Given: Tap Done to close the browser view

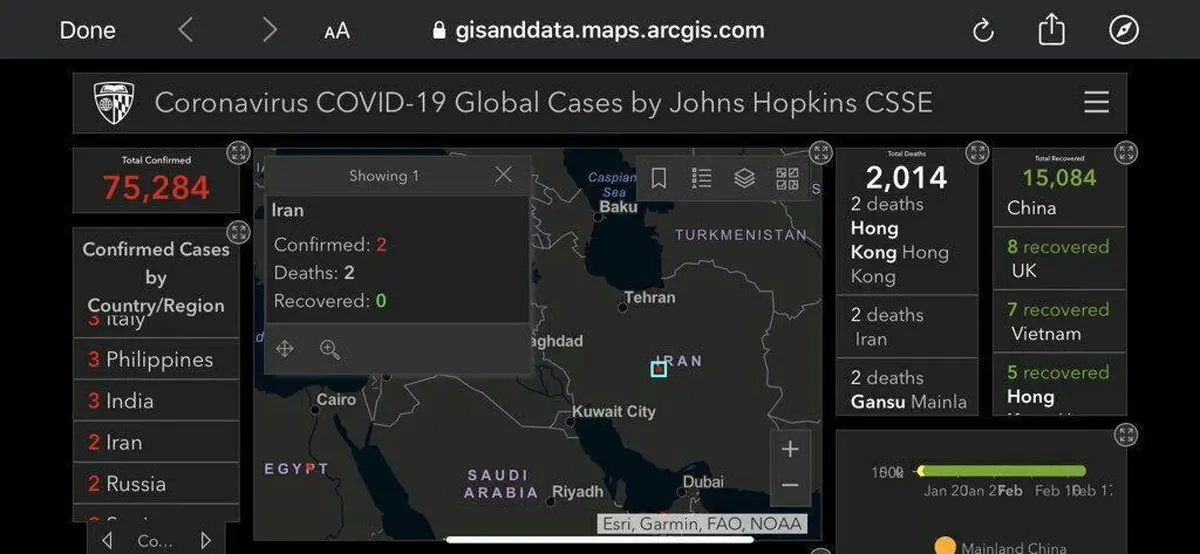Looking at the screenshot, I should [87, 30].
